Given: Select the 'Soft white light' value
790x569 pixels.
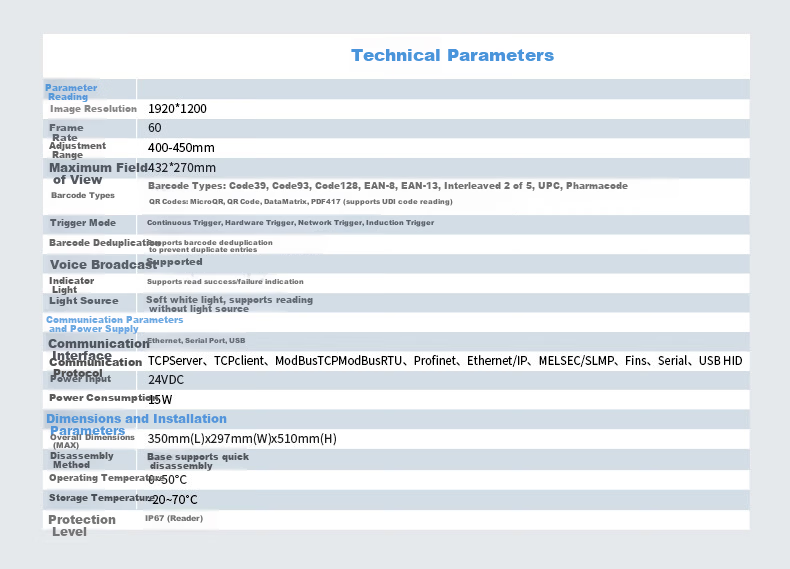Looking at the screenshot, I should (x=230, y=304).
